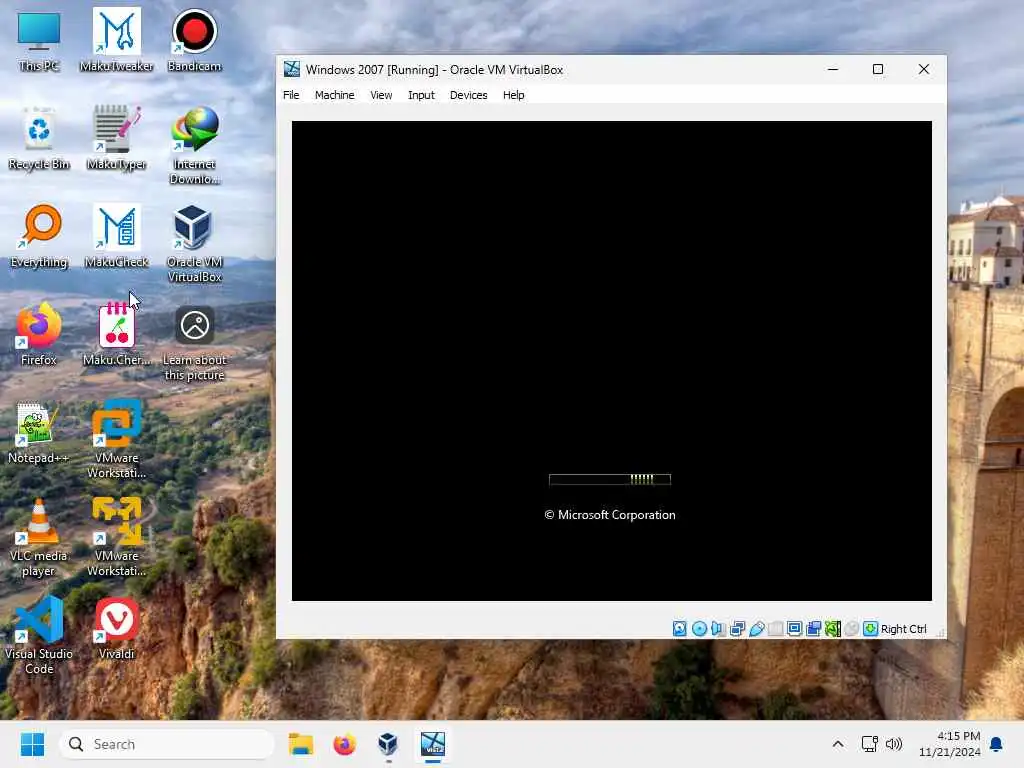Click the display status icon
The height and width of the screenshot is (768, 1024).
coord(794,629)
